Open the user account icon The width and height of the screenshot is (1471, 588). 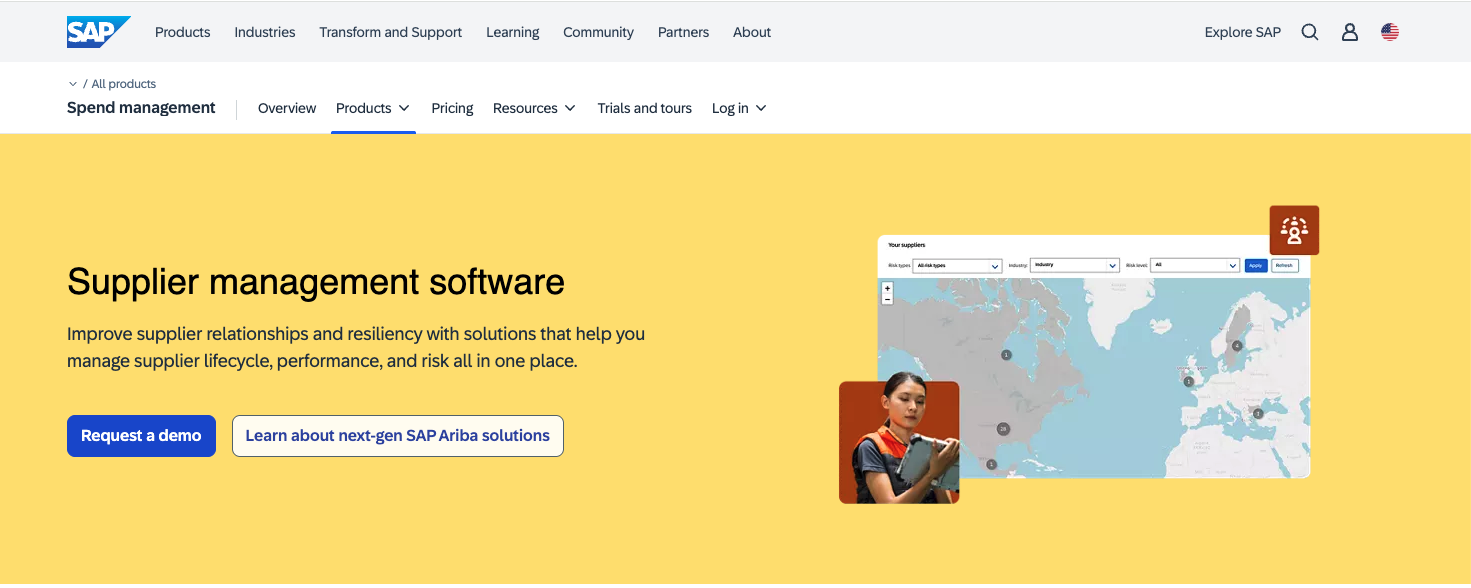pyautogui.click(x=1350, y=32)
